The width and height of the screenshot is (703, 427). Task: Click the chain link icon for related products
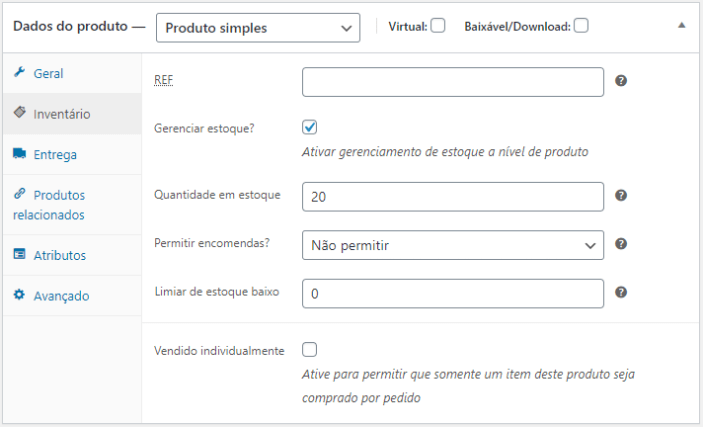(19, 194)
